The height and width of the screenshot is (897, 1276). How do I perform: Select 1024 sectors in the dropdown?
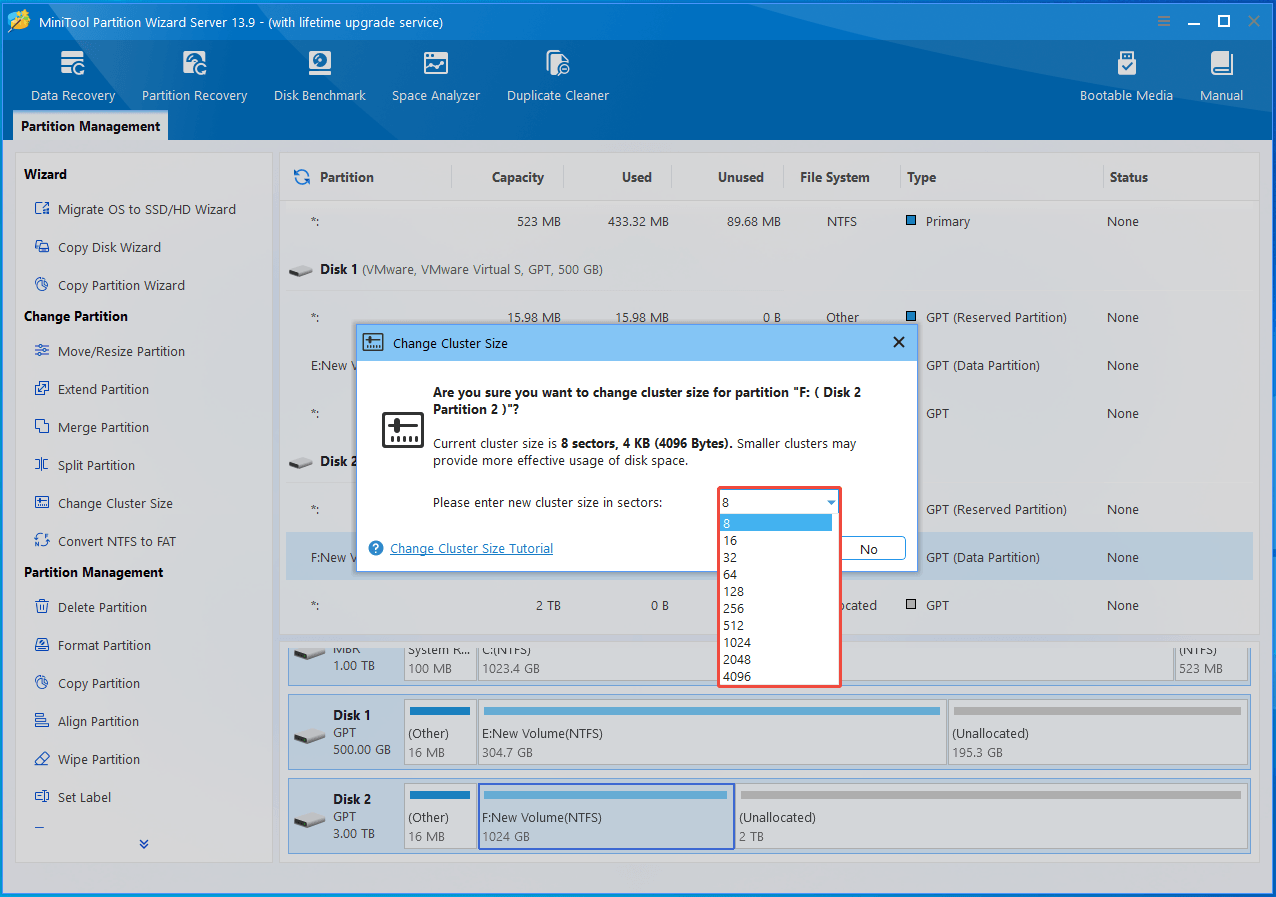click(776, 642)
